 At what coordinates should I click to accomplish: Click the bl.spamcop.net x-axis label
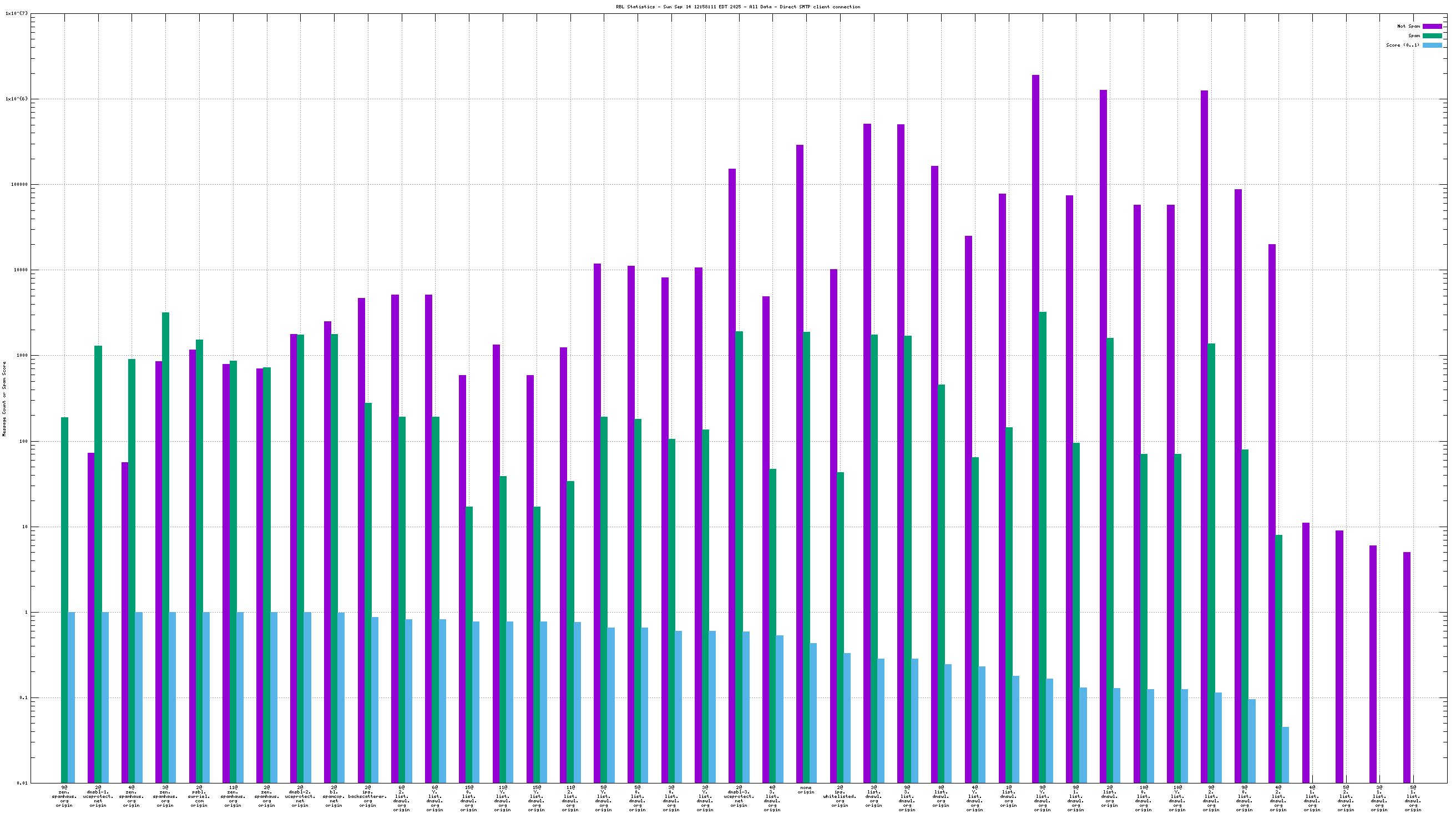334,796
